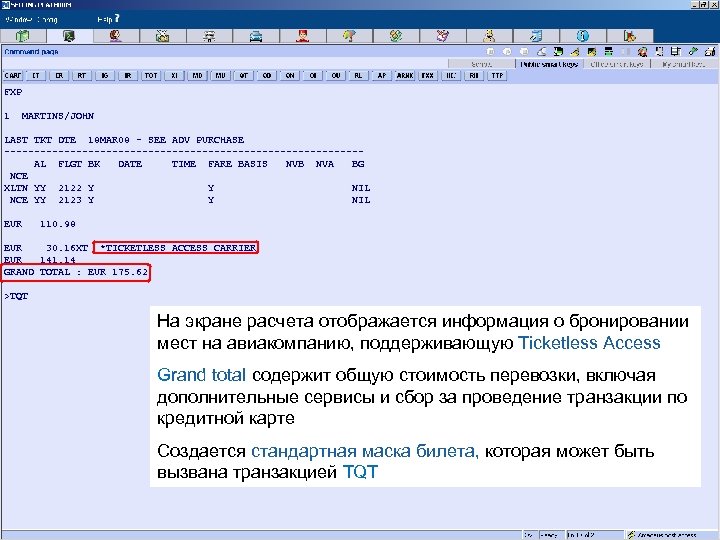Open the green book module tab
Image resolution: width=720 pixels, height=540 pixels.
(x=23, y=36)
